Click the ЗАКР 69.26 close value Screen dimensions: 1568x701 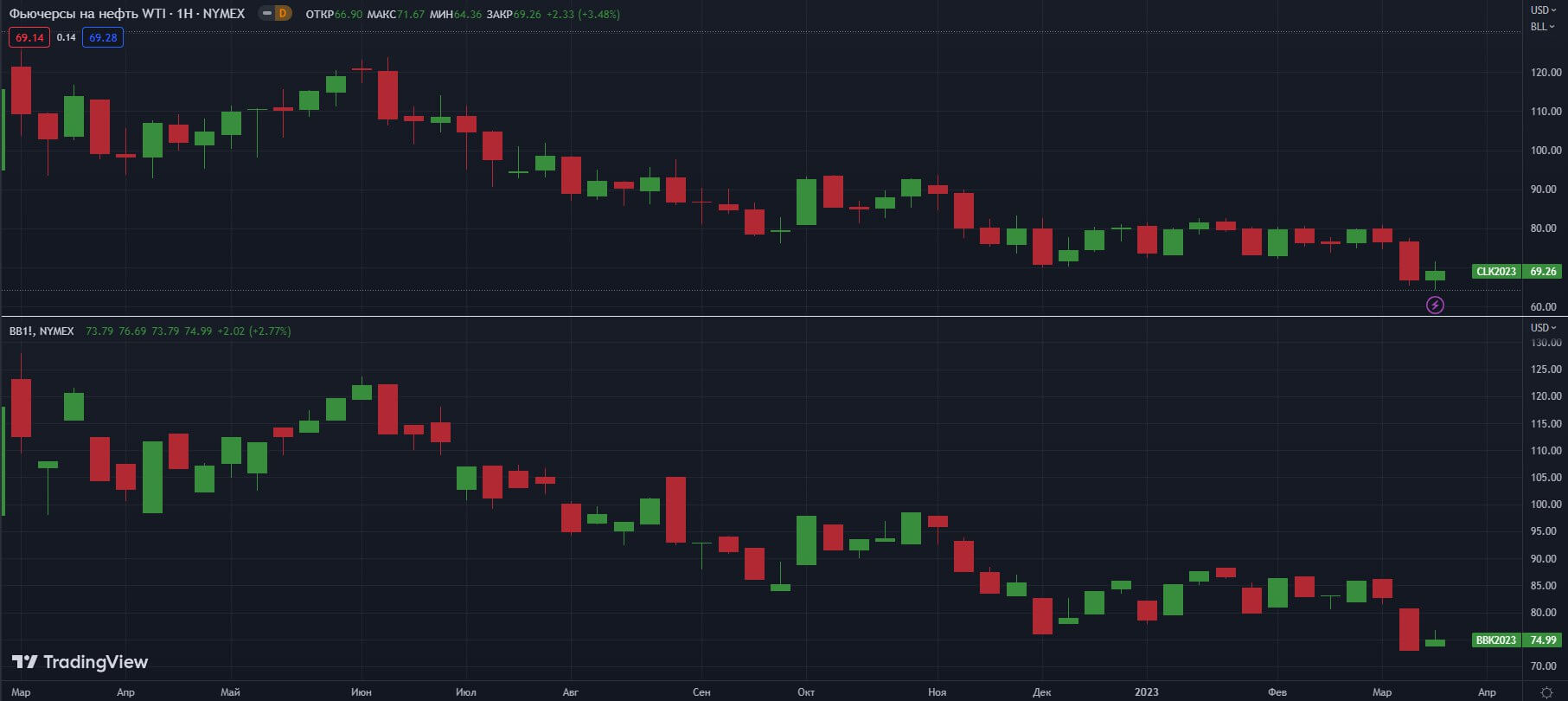pos(514,14)
